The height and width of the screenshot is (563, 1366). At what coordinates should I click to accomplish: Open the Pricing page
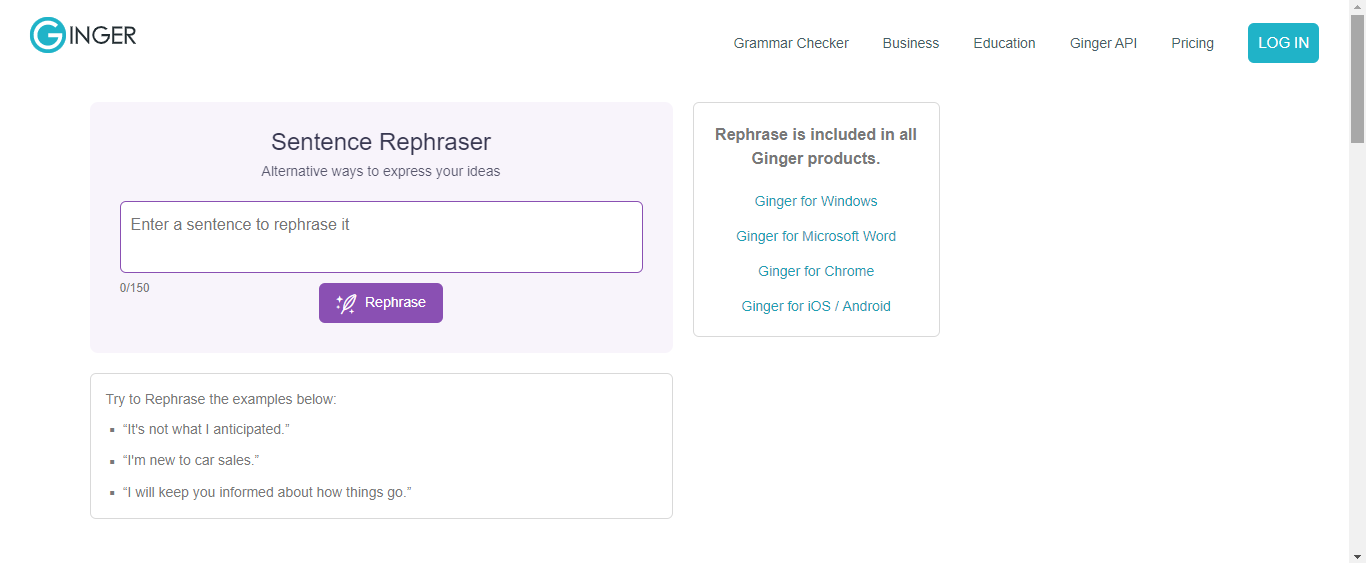pyautogui.click(x=1192, y=43)
